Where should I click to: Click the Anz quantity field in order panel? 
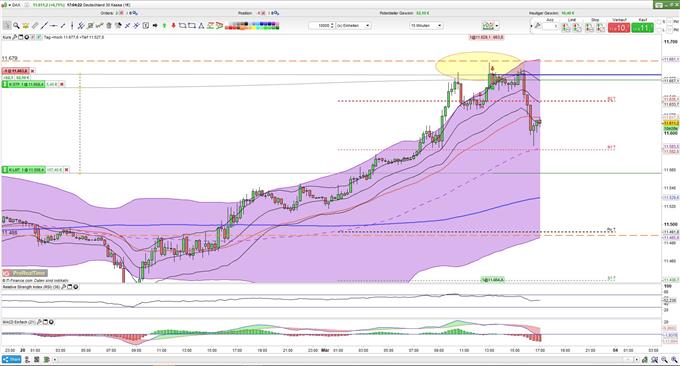click(x=550, y=27)
